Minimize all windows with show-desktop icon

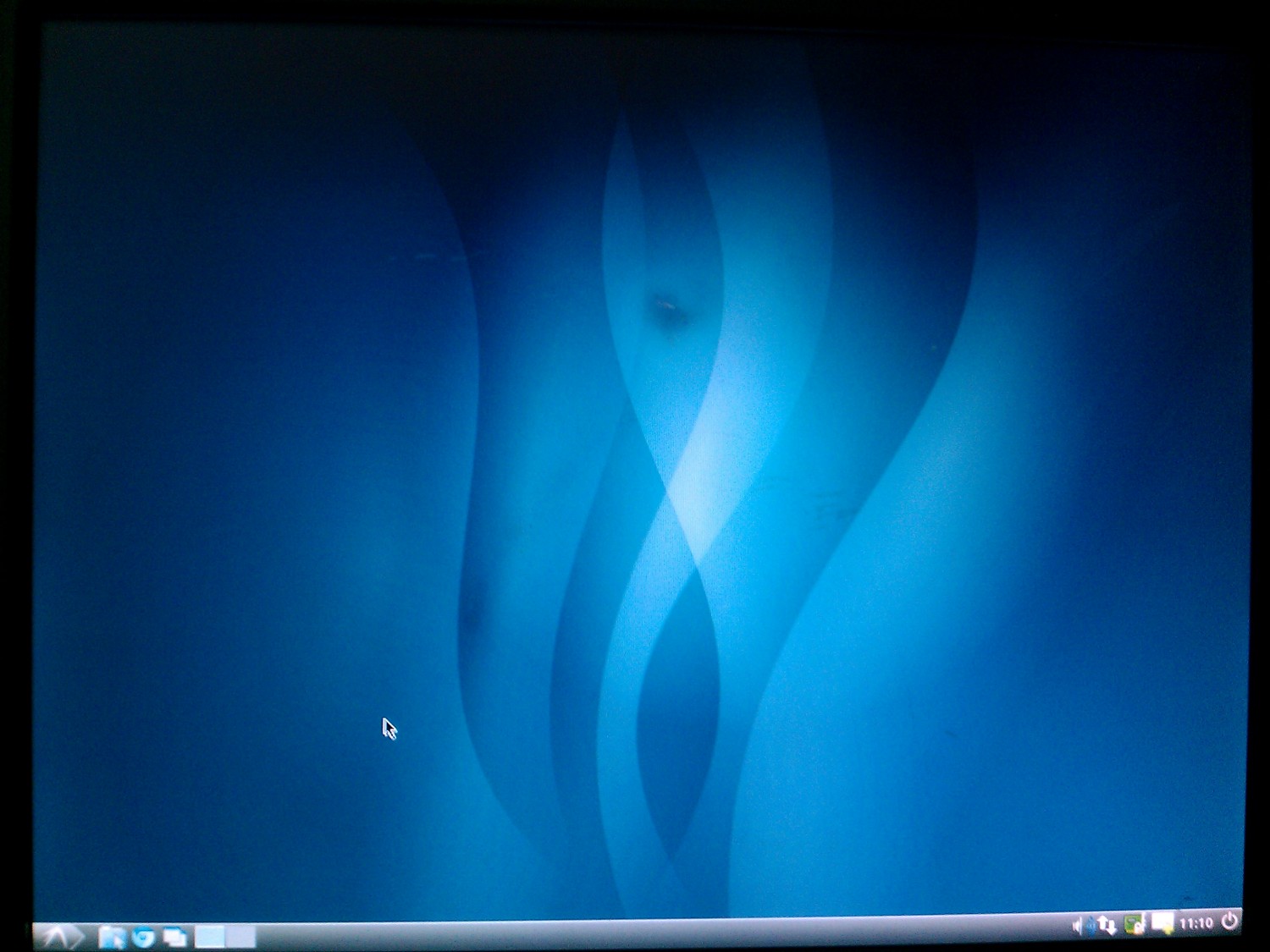point(175,937)
